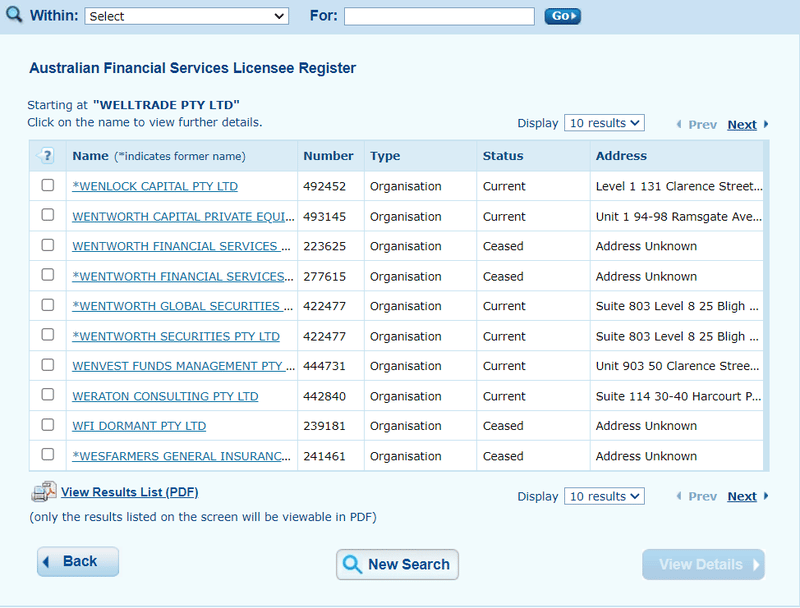Click address Suite 114 30-40 Harcourt P

point(678,396)
